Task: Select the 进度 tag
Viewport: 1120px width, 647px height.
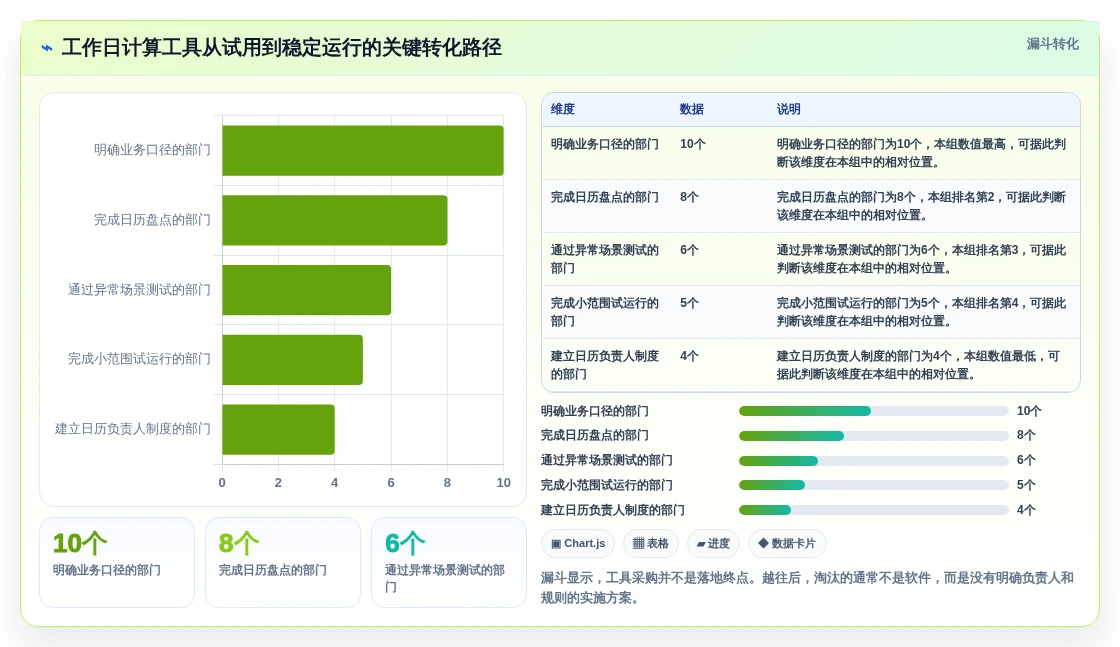Action: [713, 543]
